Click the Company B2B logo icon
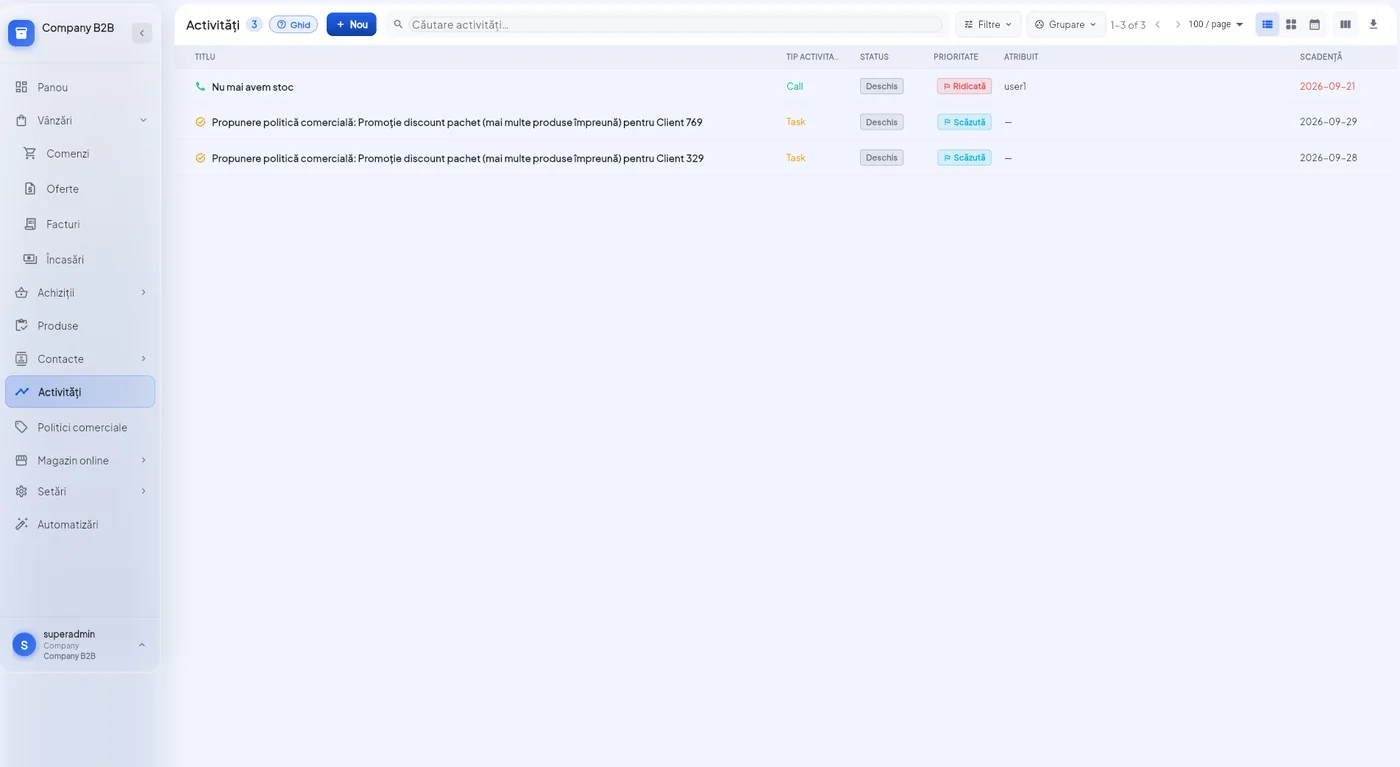Image resolution: width=1400 pixels, height=767 pixels. [x=21, y=33]
